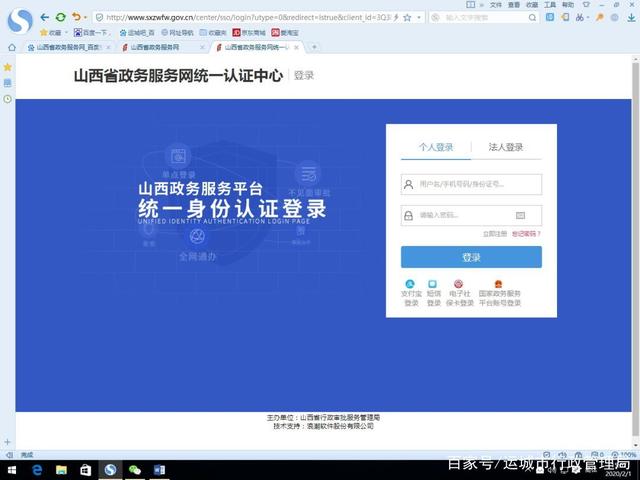
Task: Click virtual keyboard icon in password field
Action: (520, 215)
